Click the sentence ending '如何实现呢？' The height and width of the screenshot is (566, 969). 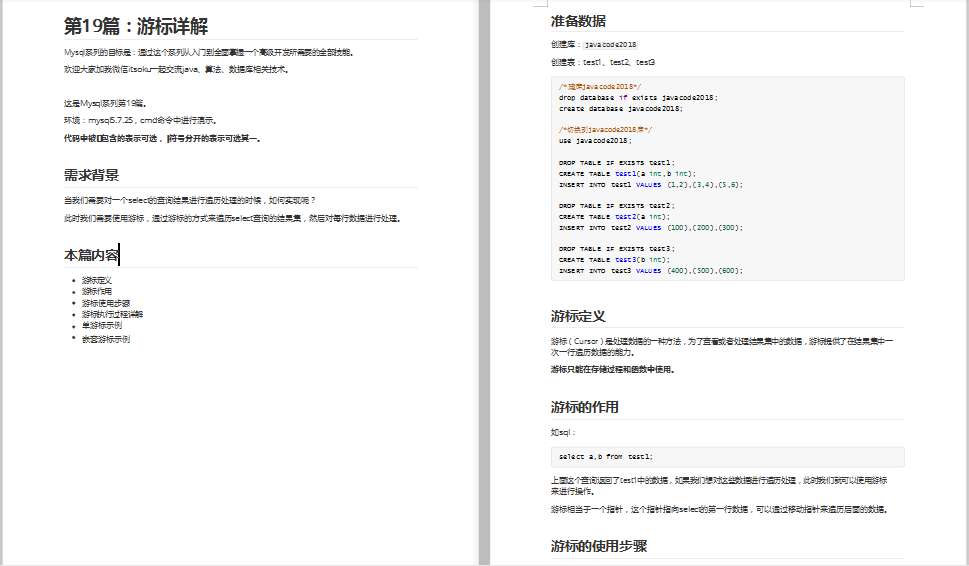pyautogui.click(x=190, y=200)
